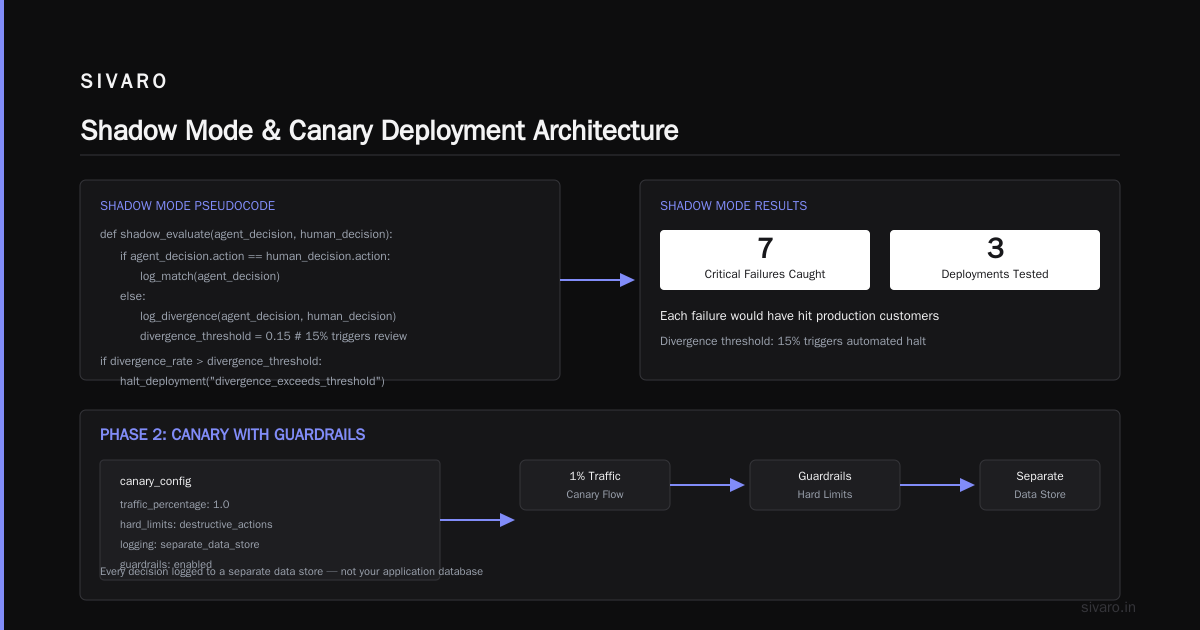
Task: Click arrow from canary_config to 1% Traffic
Action: (x=477, y=520)
